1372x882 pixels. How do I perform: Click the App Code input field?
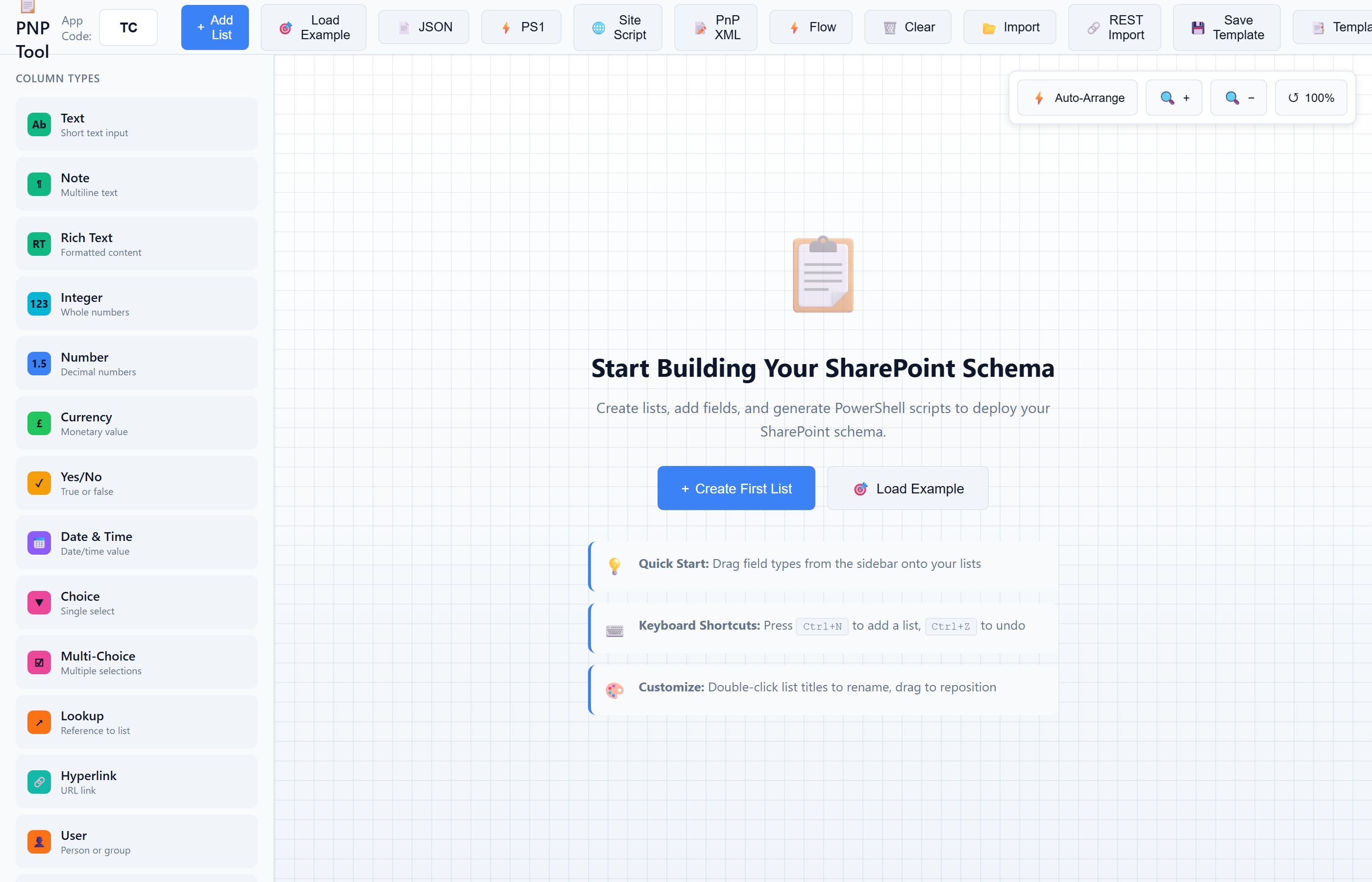(x=128, y=27)
